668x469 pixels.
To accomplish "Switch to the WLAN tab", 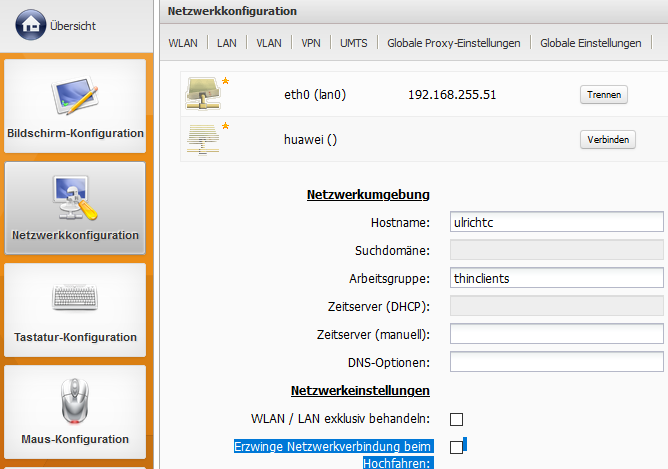I will pyautogui.click(x=183, y=44).
